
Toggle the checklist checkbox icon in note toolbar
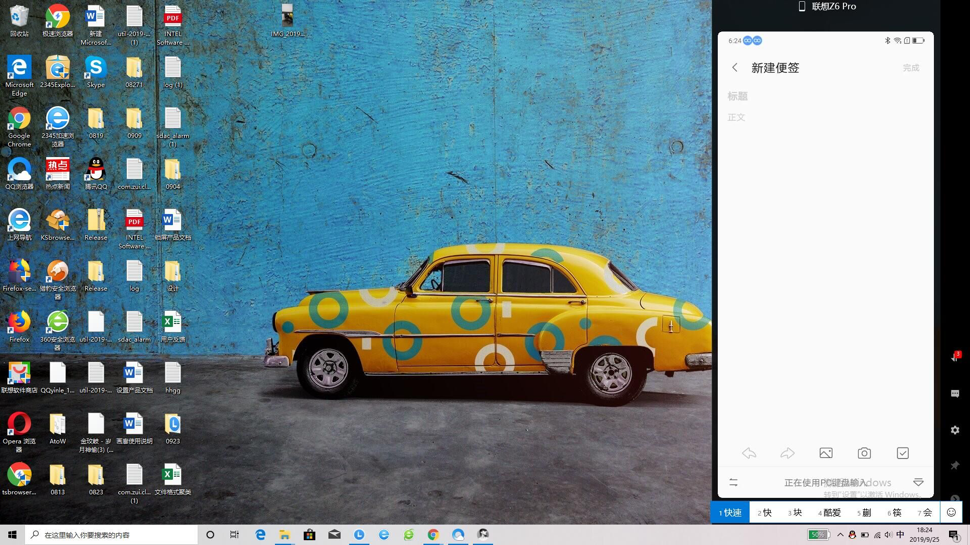click(x=903, y=454)
